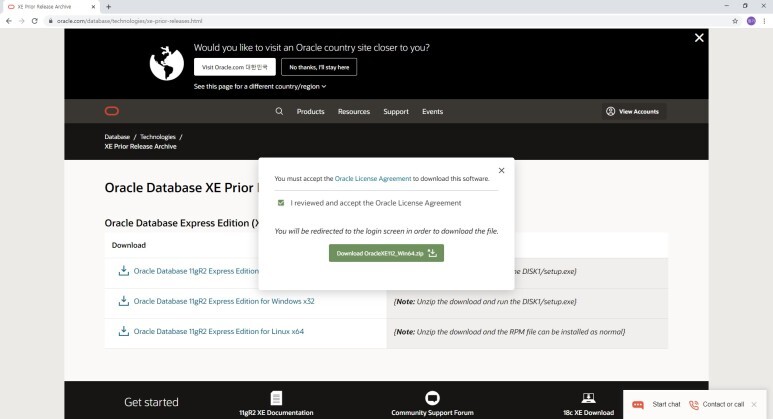Open the Chrome profile avatar
This screenshot has height=419, width=773.
pyautogui.click(x=751, y=21)
